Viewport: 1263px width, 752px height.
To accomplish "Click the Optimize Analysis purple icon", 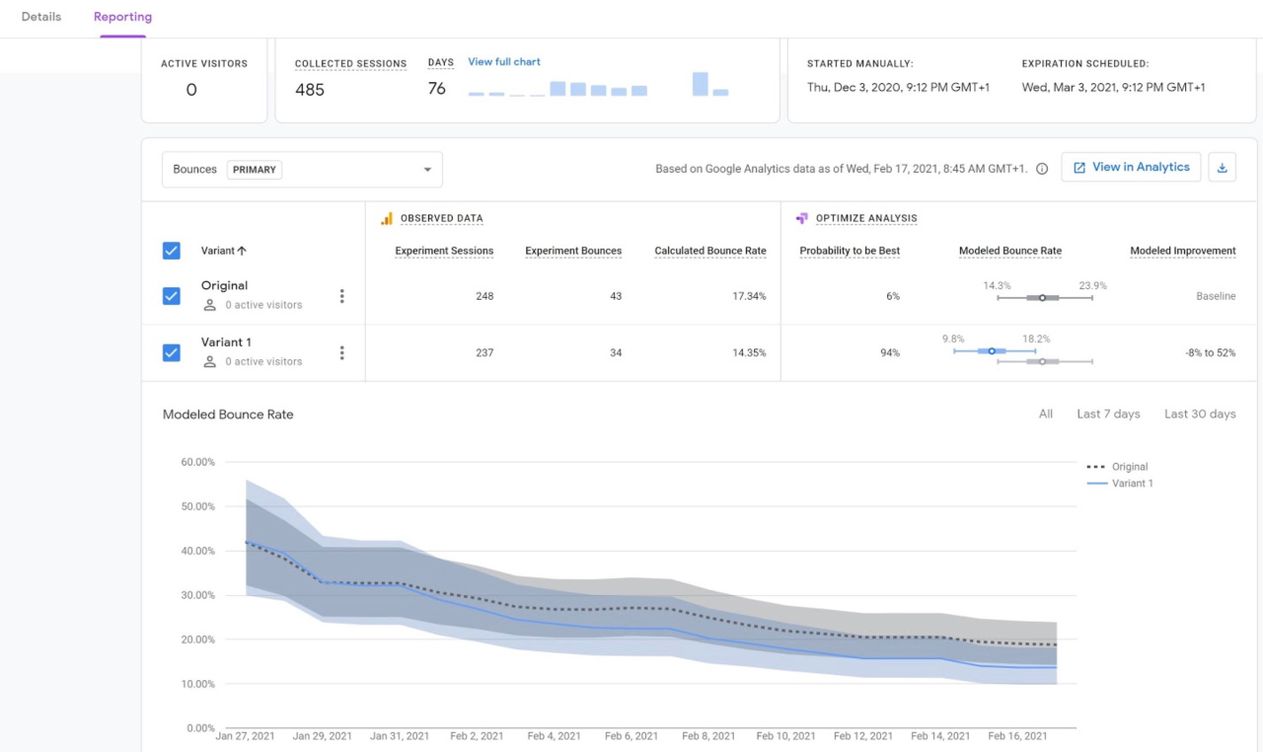I will tap(802, 218).
